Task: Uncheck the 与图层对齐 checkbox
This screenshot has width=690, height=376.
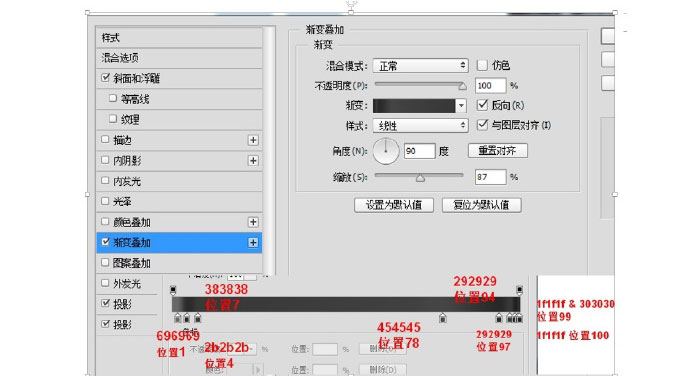Action: tap(482, 125)
